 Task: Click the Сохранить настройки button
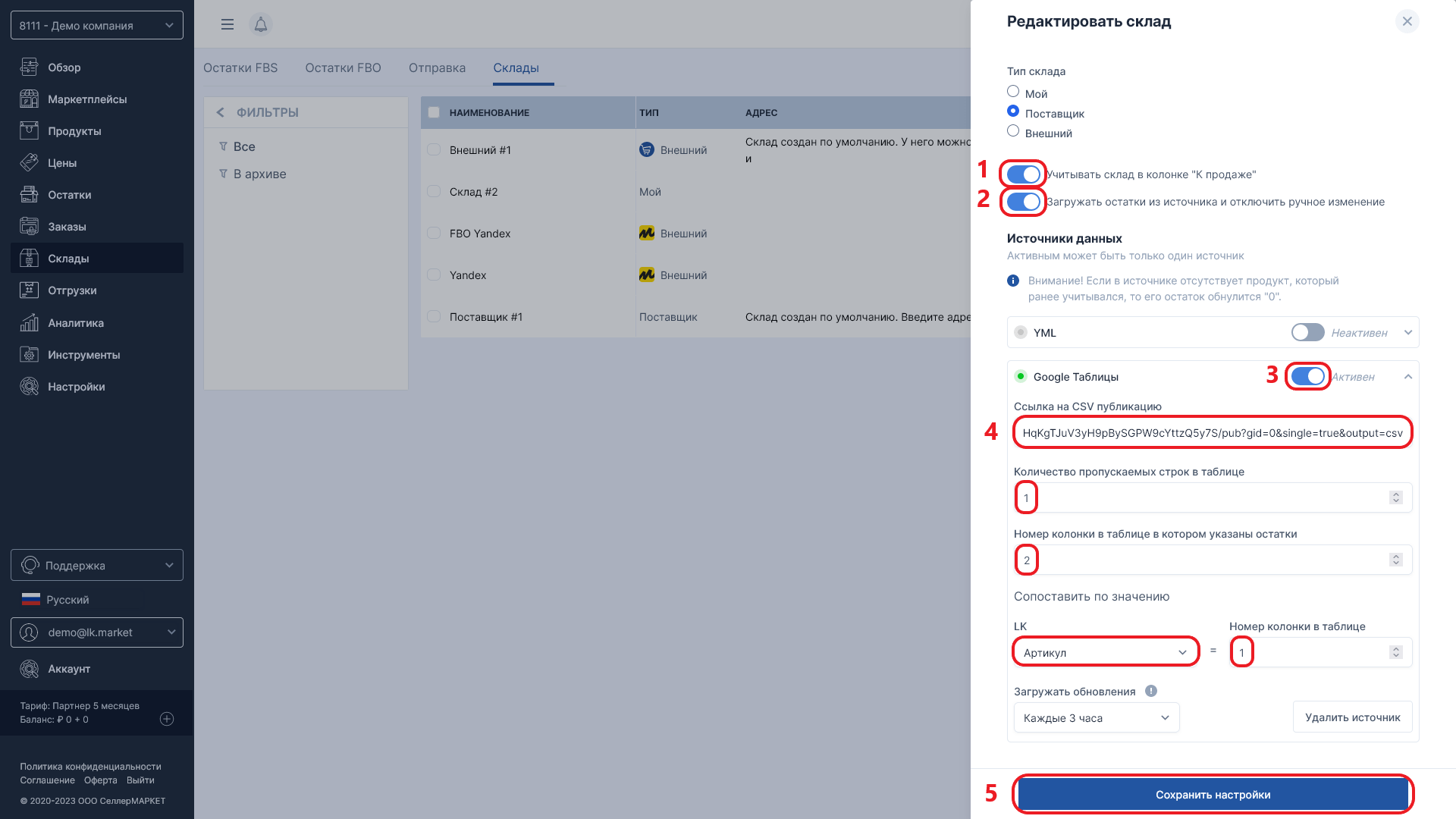point(1213,794)
